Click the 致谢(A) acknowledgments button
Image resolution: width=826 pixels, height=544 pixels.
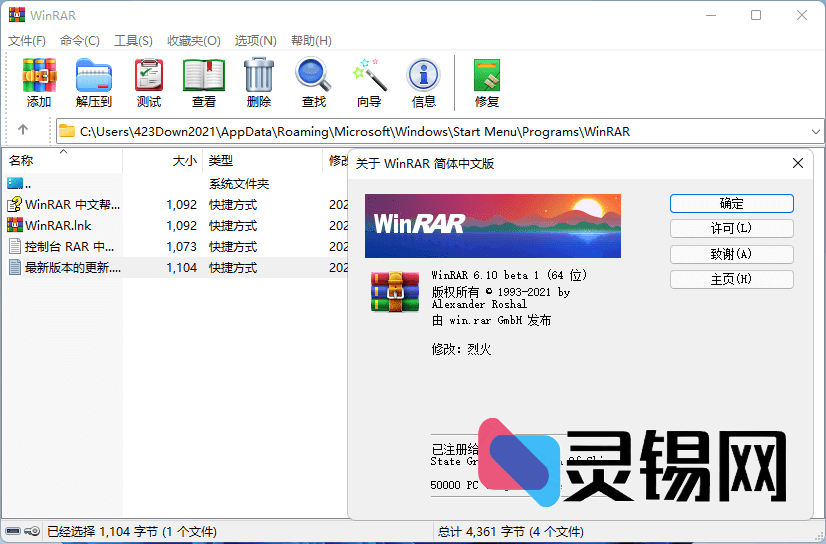click(732, 254)
